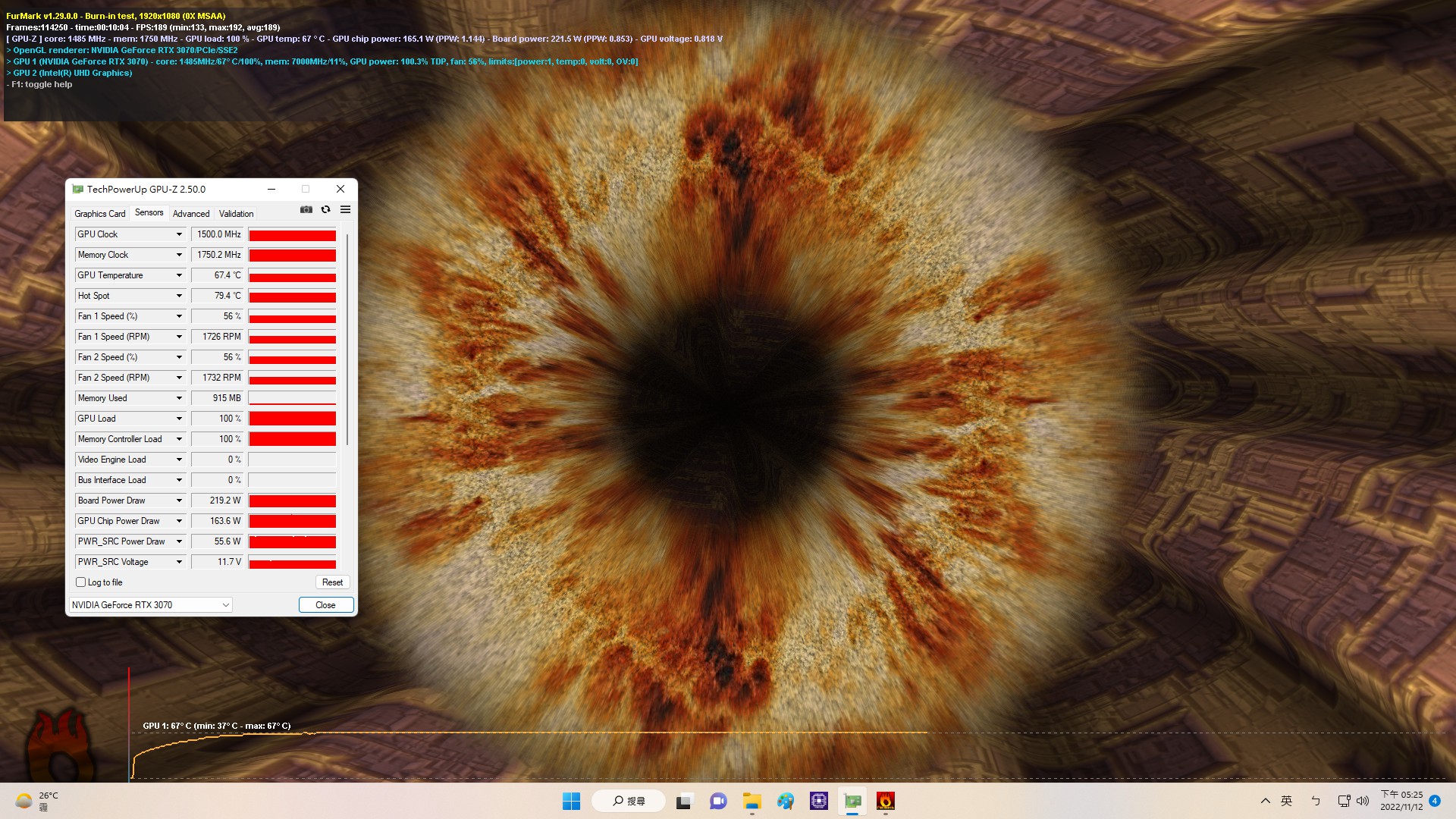Image resolution: width=1456 pixels, height=819 pixels.
Task: Click the GPU Load red graph bar
Action: coord(292,419)
